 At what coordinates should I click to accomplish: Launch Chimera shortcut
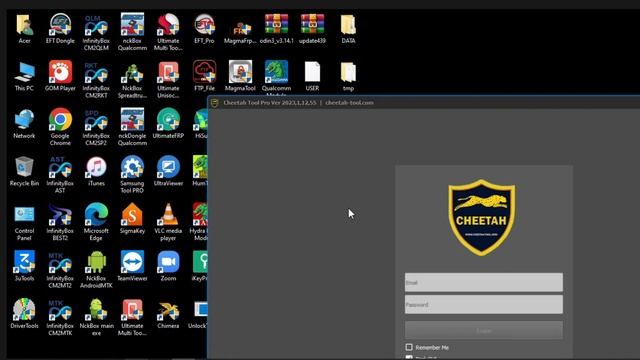click(168, 311)
